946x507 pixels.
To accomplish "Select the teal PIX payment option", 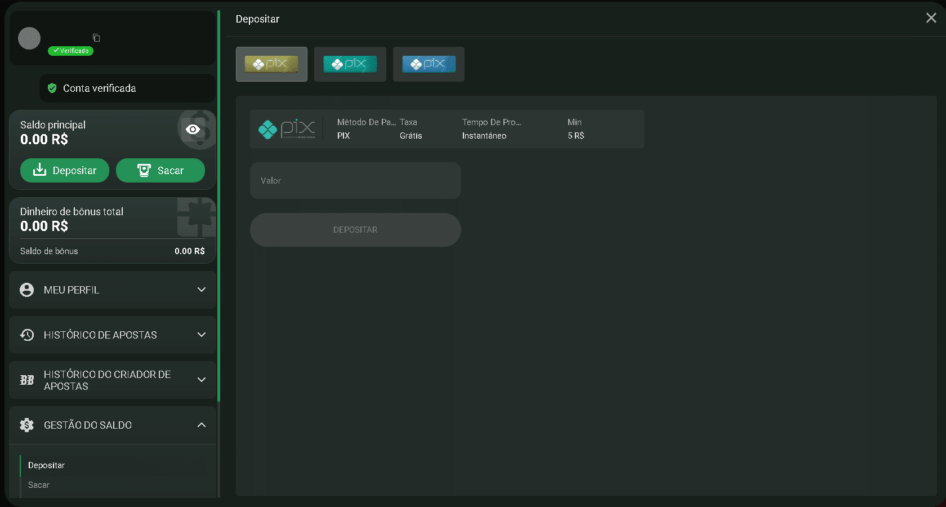I will tap(350, 64).
